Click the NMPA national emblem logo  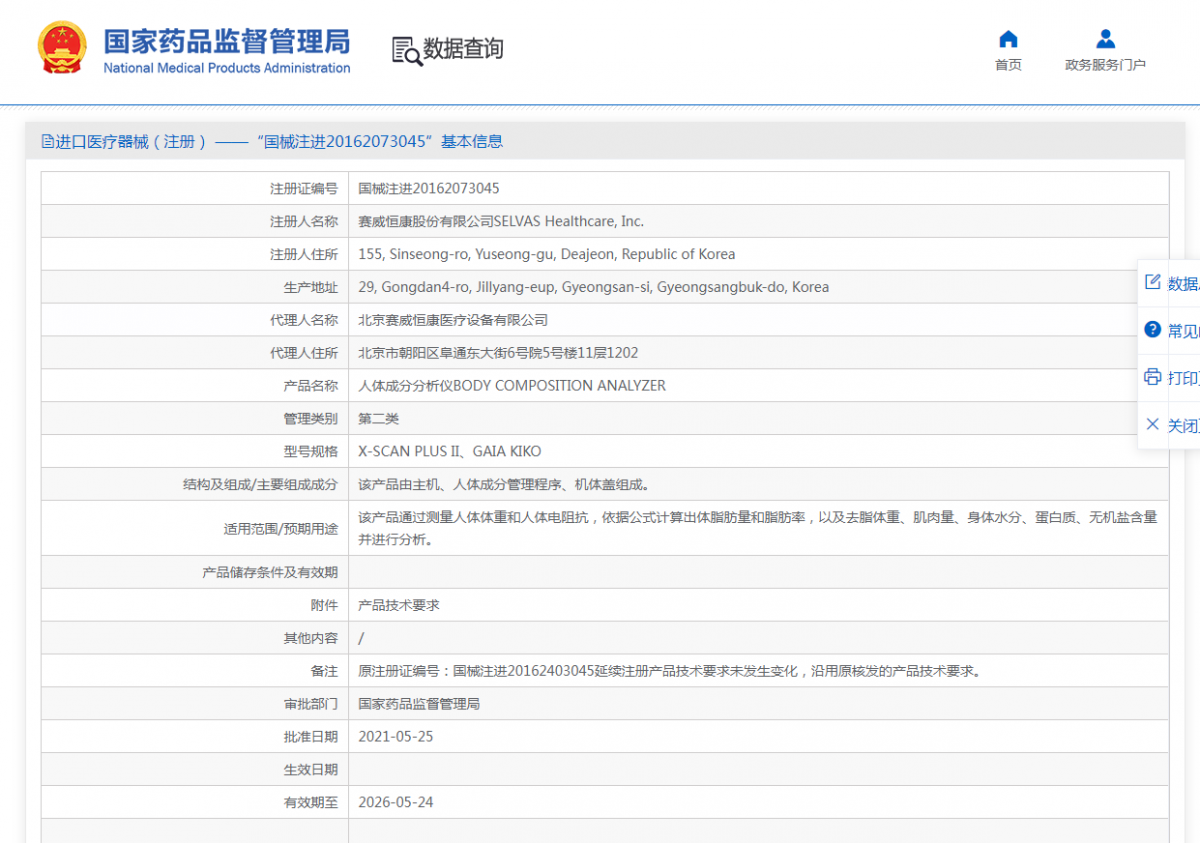coord(62,47)
